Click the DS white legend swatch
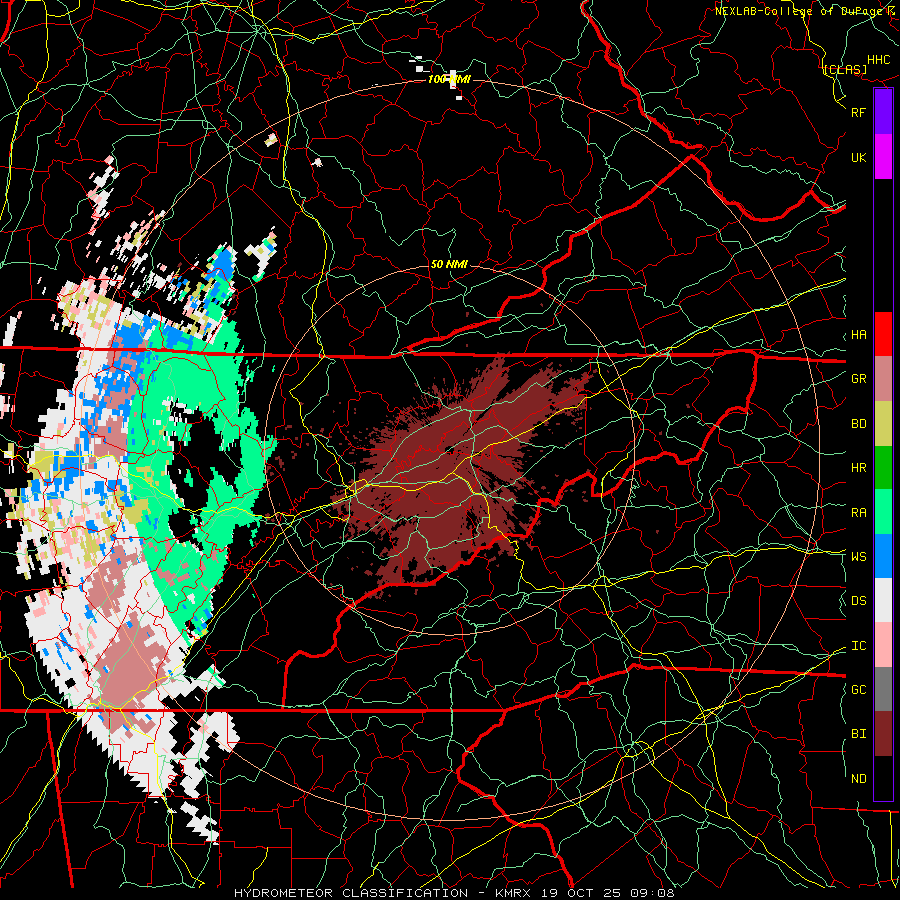900x900 pixels. 883,600
